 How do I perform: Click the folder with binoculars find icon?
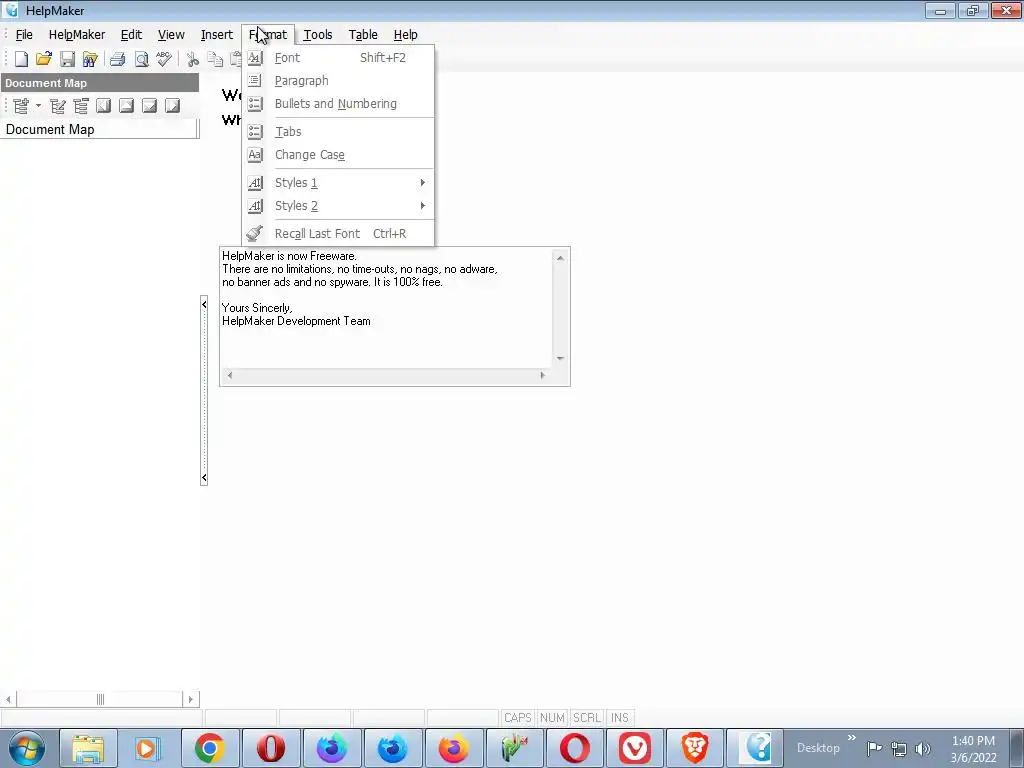point(90,59)
